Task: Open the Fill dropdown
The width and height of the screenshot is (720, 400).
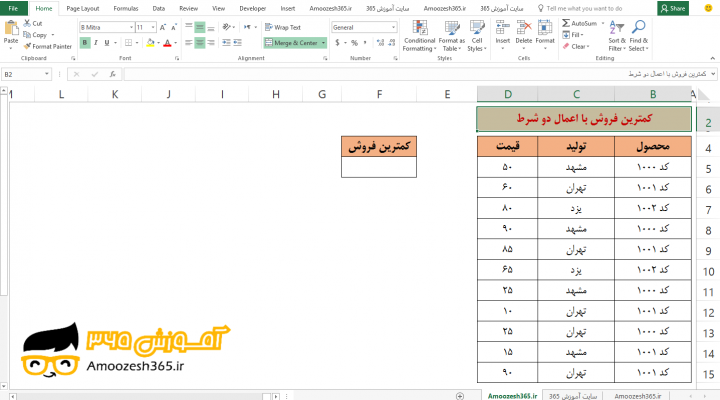Action: click(573, 35)
